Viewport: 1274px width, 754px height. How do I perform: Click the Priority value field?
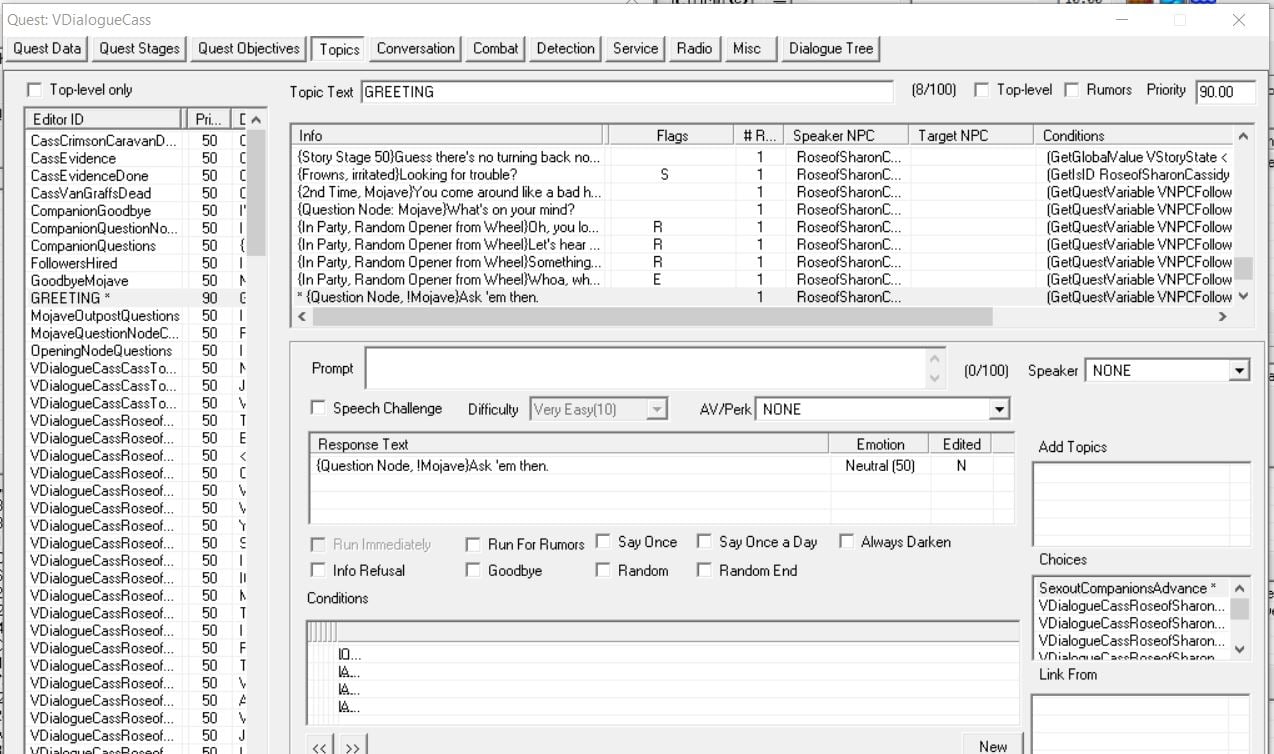click(1226, 92)
